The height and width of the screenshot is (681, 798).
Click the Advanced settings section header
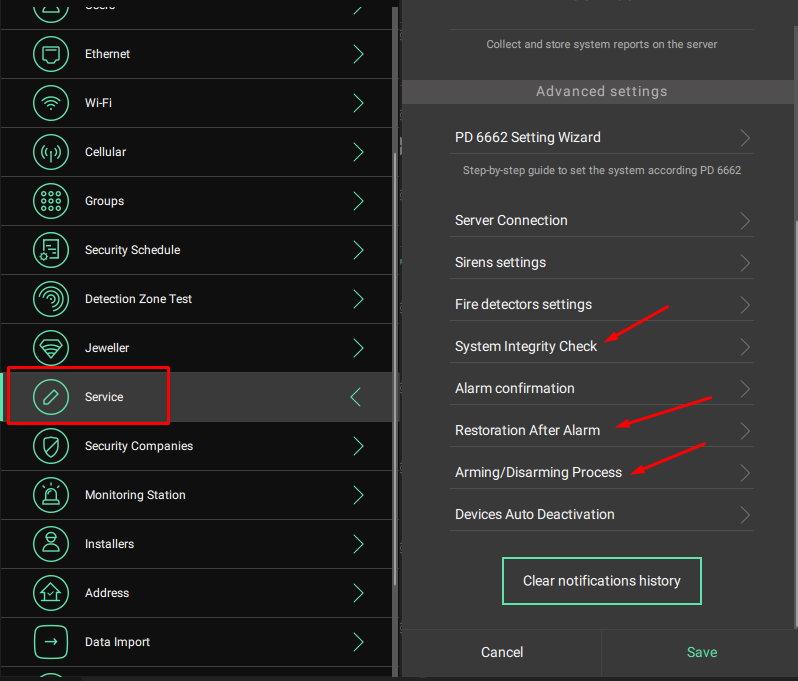click(x=598, y=92)
